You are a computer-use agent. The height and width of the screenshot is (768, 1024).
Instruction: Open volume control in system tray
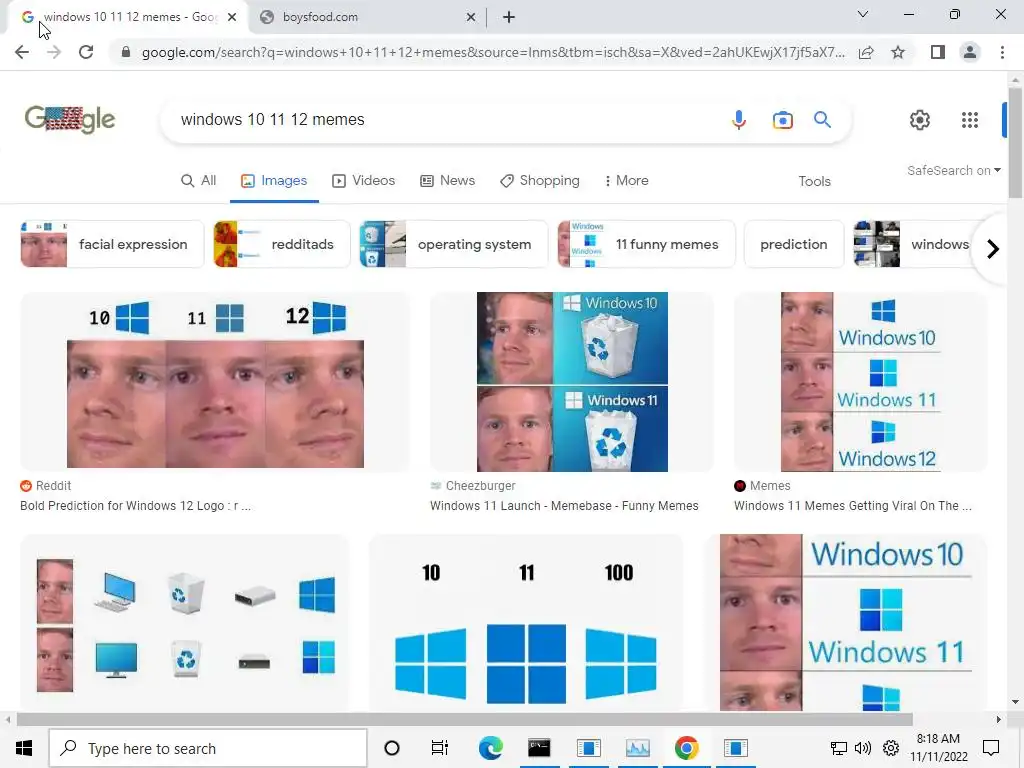863,748
